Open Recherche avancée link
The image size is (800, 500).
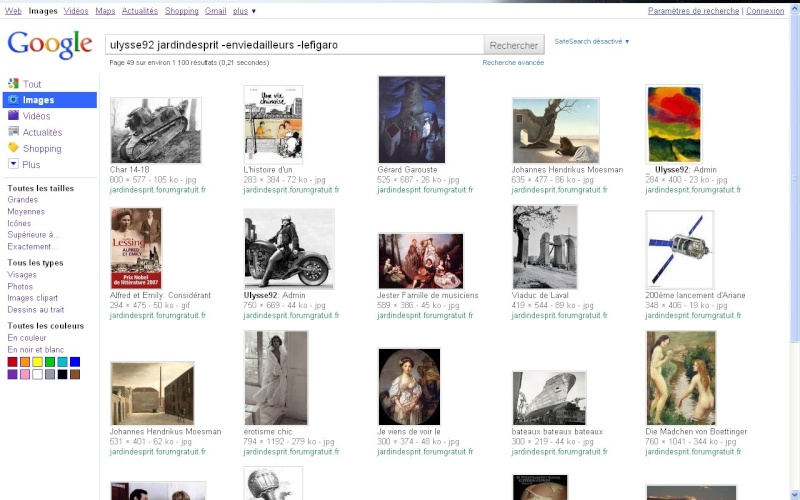click(x=513, y=62)
